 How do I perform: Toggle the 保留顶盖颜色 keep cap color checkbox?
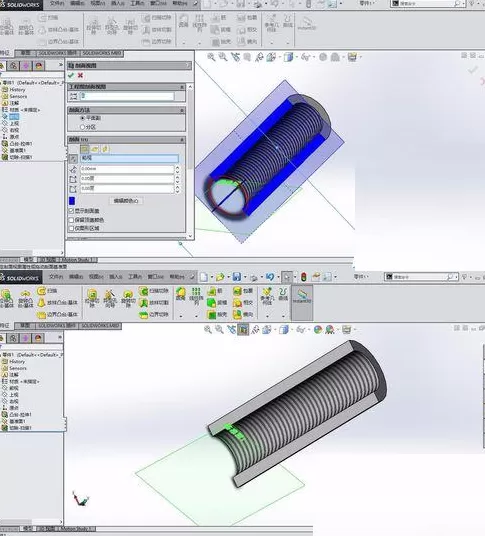click(71, 220)
